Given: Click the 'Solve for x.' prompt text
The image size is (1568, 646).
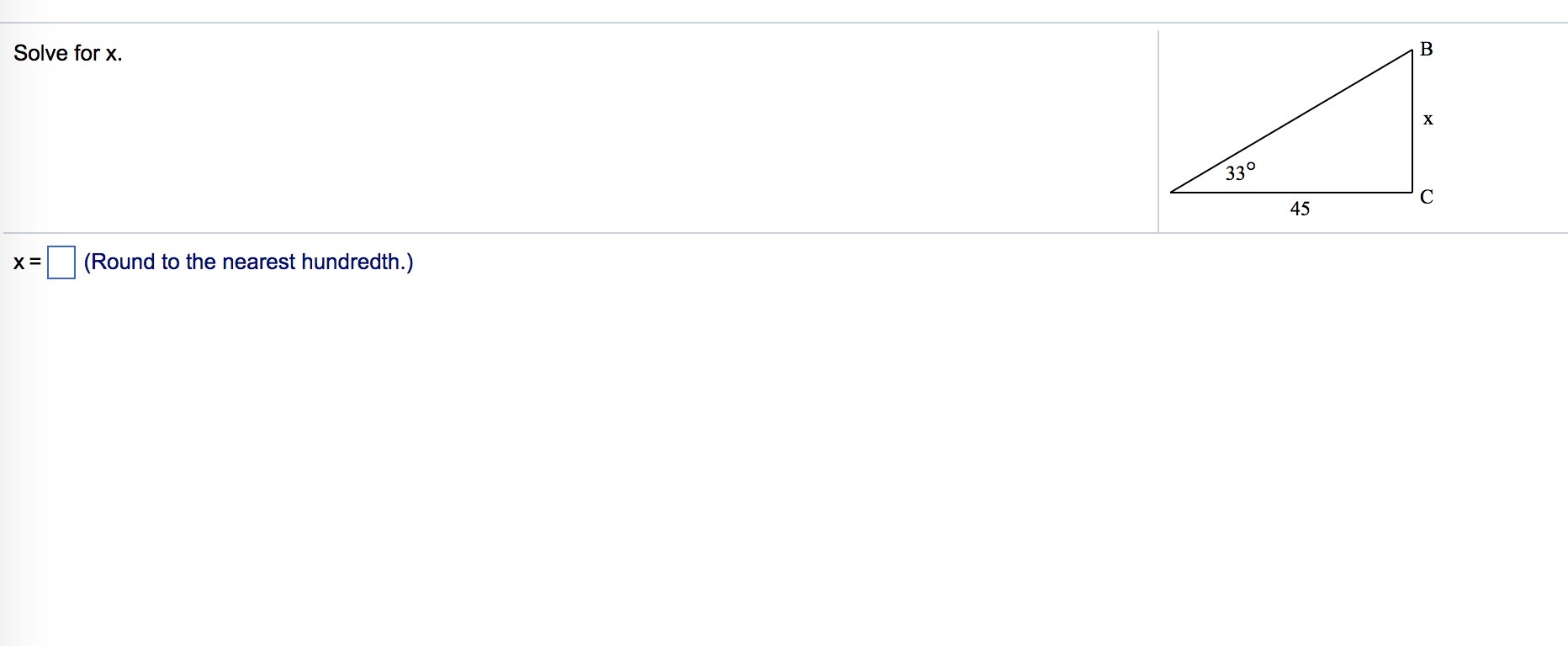Looking at the screenshot, I should pyautogui.click(x=68, y=53).
